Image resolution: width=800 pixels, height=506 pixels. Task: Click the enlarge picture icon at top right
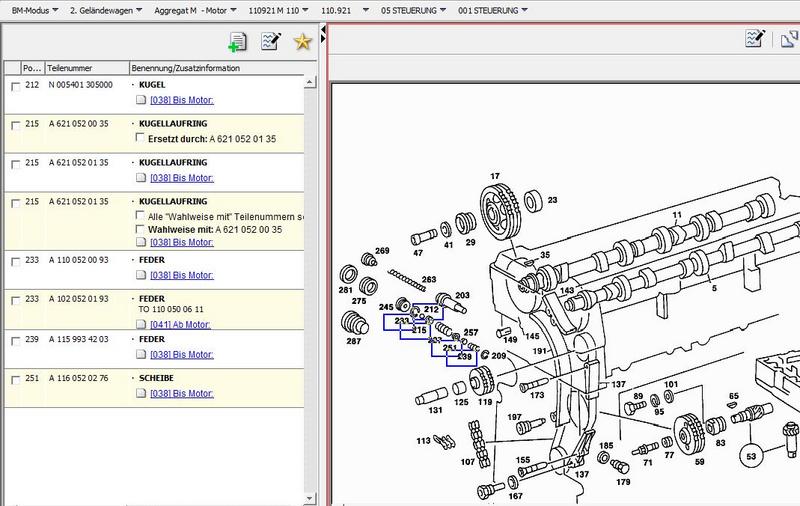pyautogui.click(x=789, y=39)
